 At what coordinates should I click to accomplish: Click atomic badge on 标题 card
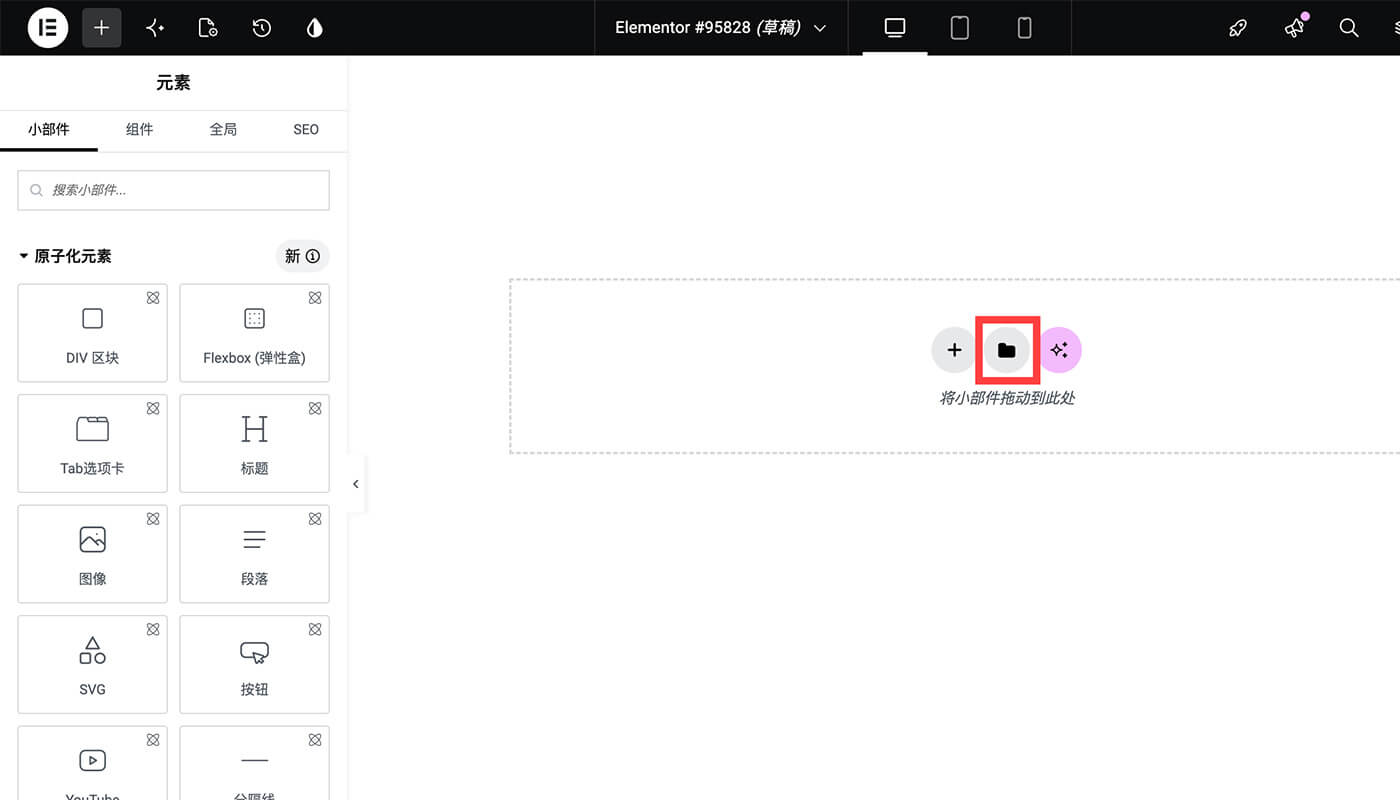tap(315, 408)
